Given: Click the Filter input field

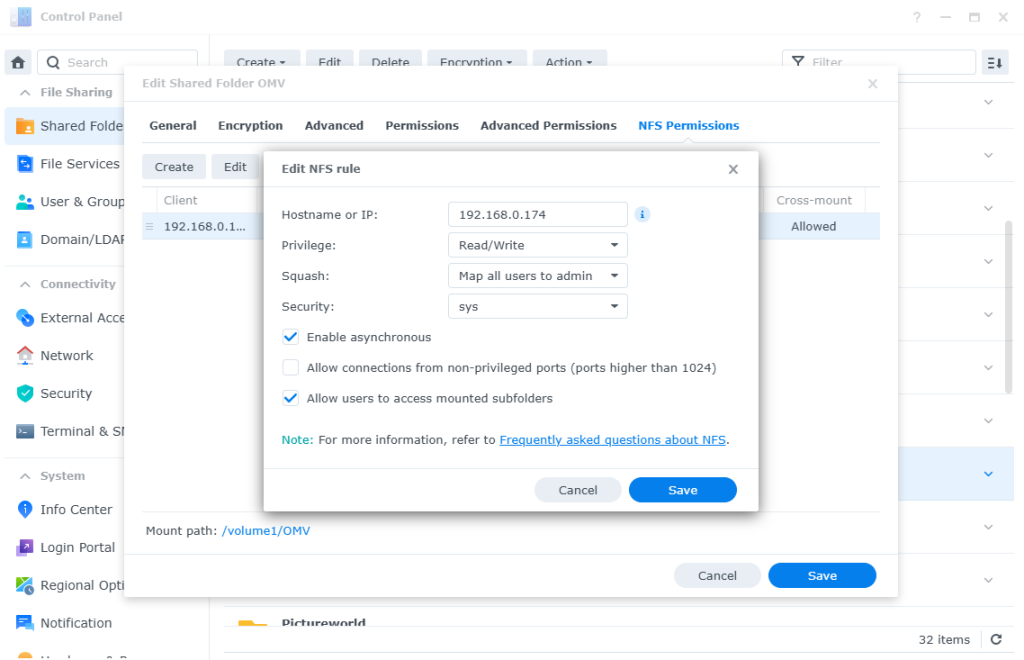Looking at the screenshot, I should coord(878,62).
